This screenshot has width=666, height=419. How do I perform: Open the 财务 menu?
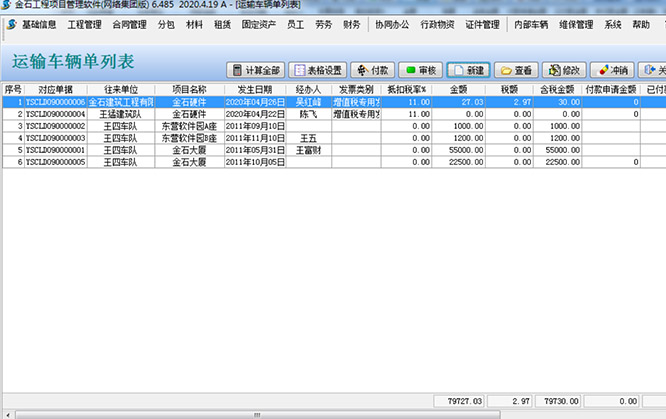coord(351,25)
